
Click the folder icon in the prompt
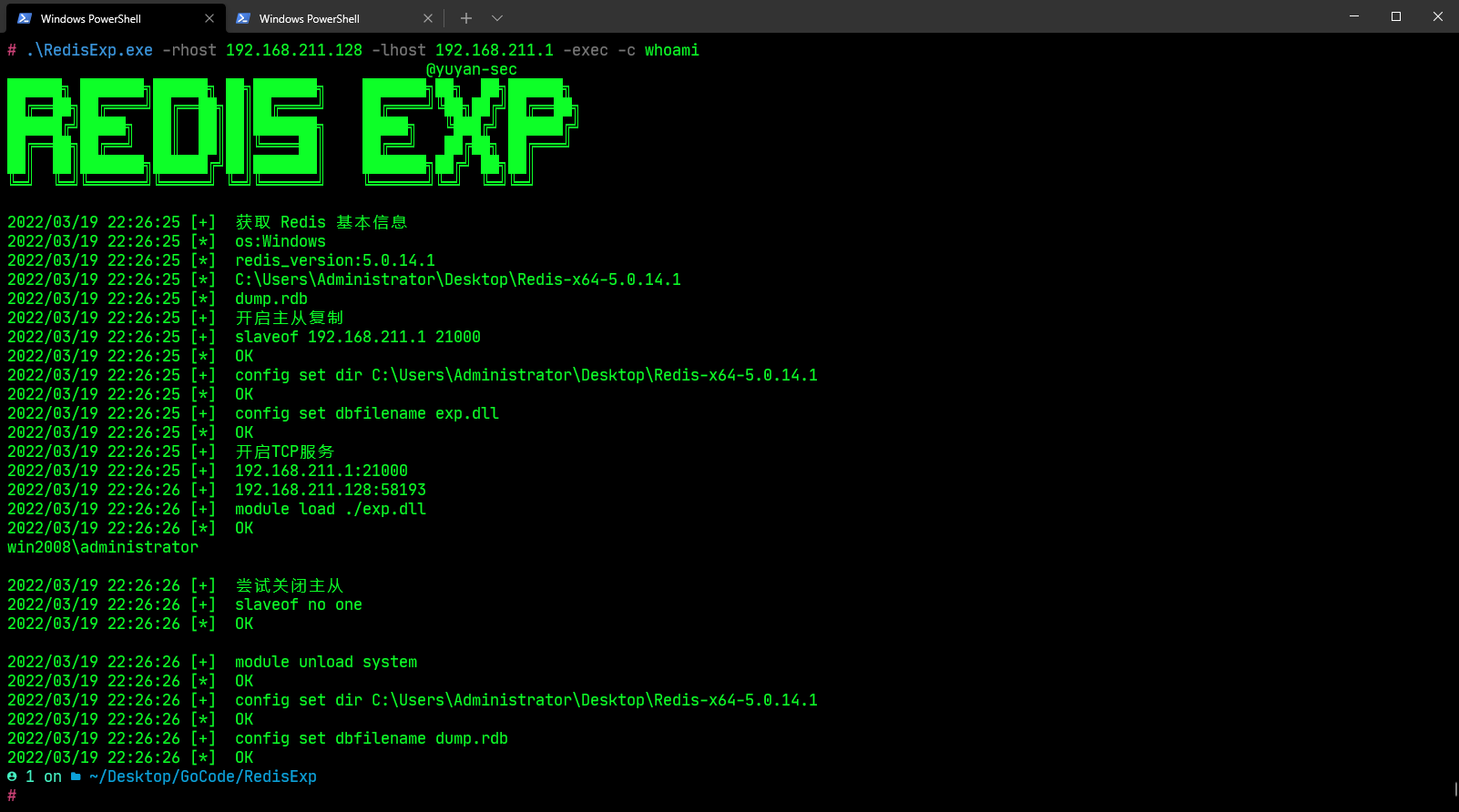(76, 776)
